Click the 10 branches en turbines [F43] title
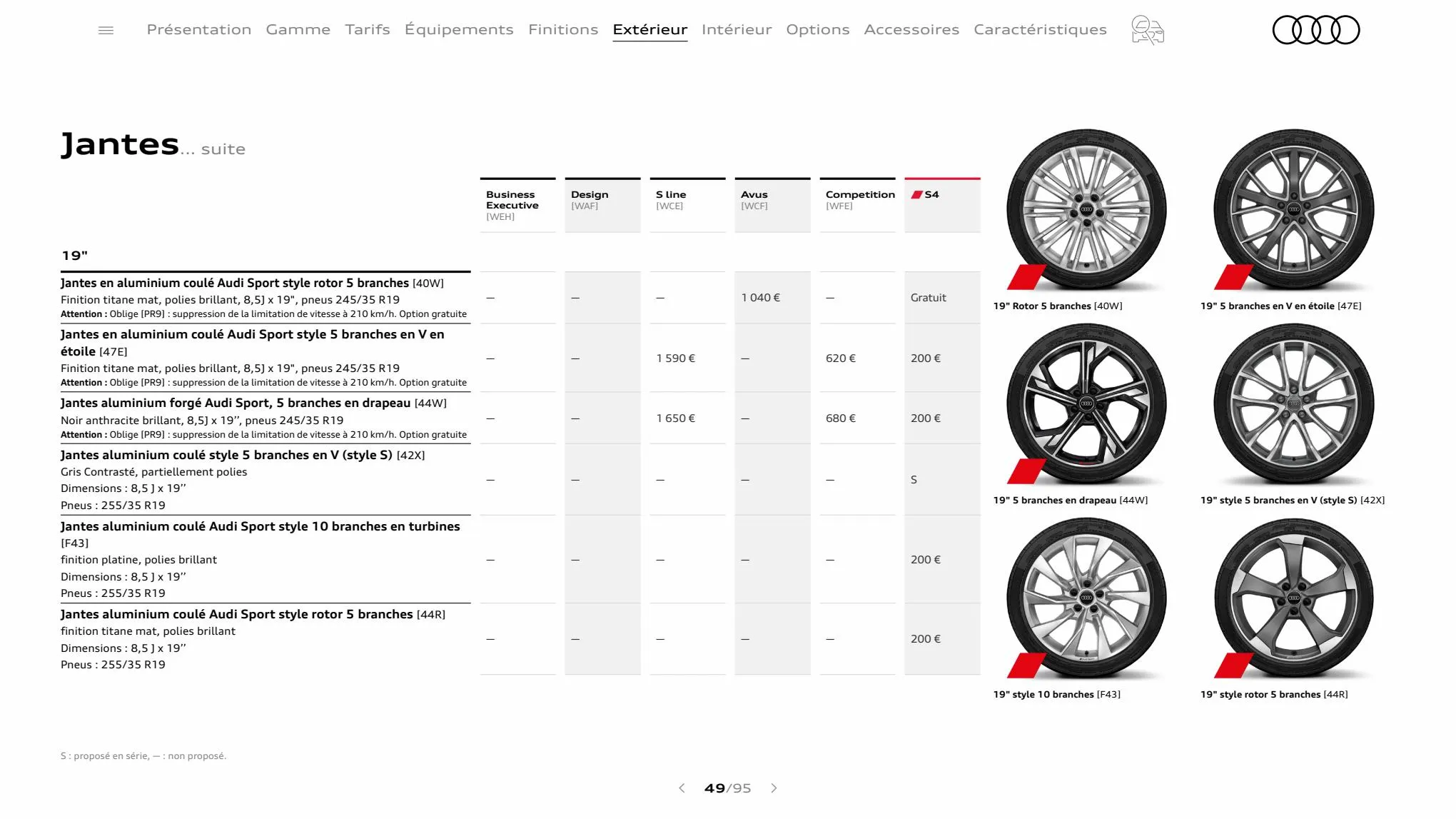 point(261,534)
